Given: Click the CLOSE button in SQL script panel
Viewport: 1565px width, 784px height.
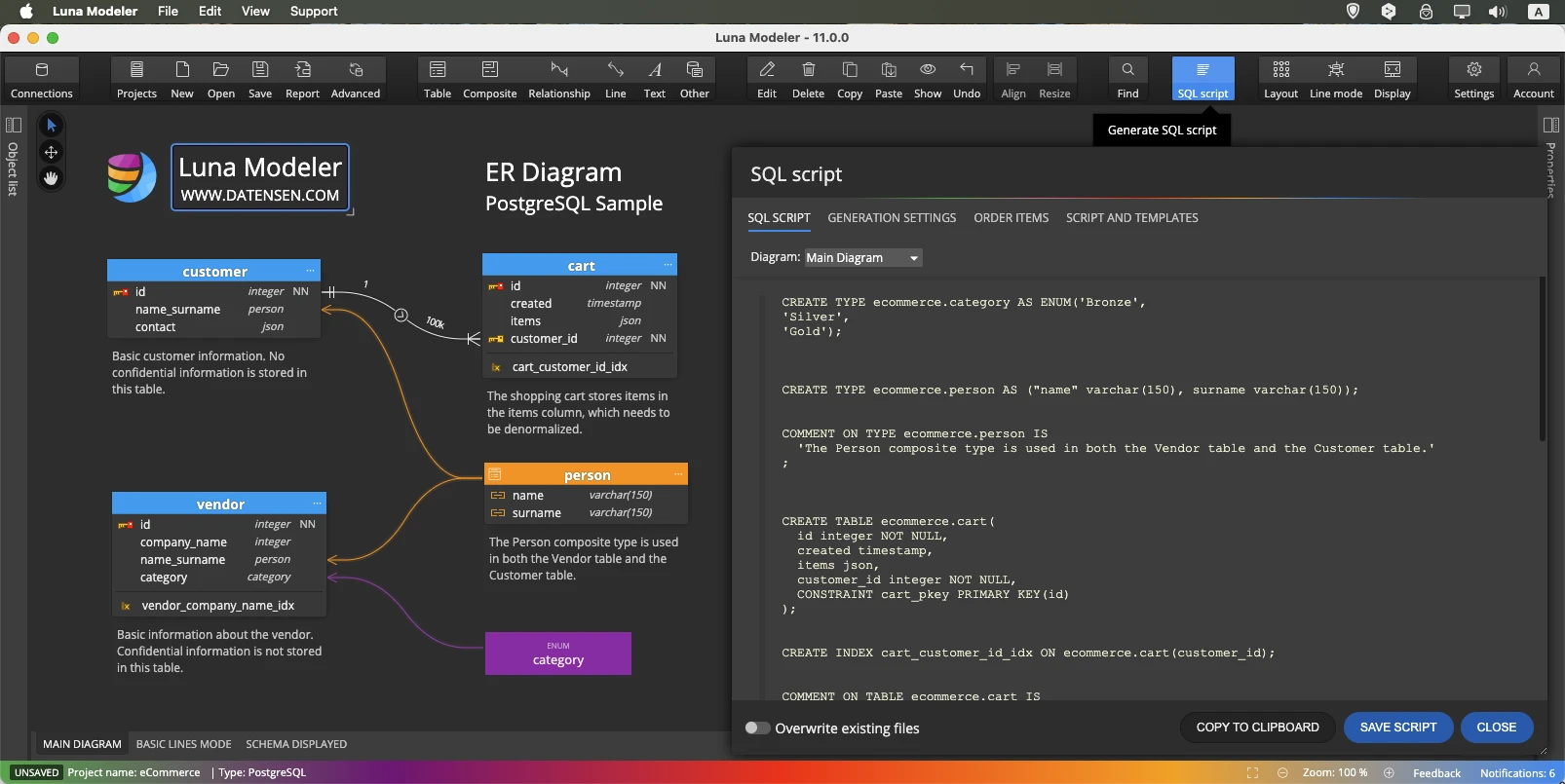Looking at the screenshot, I should pos(1496,728).
